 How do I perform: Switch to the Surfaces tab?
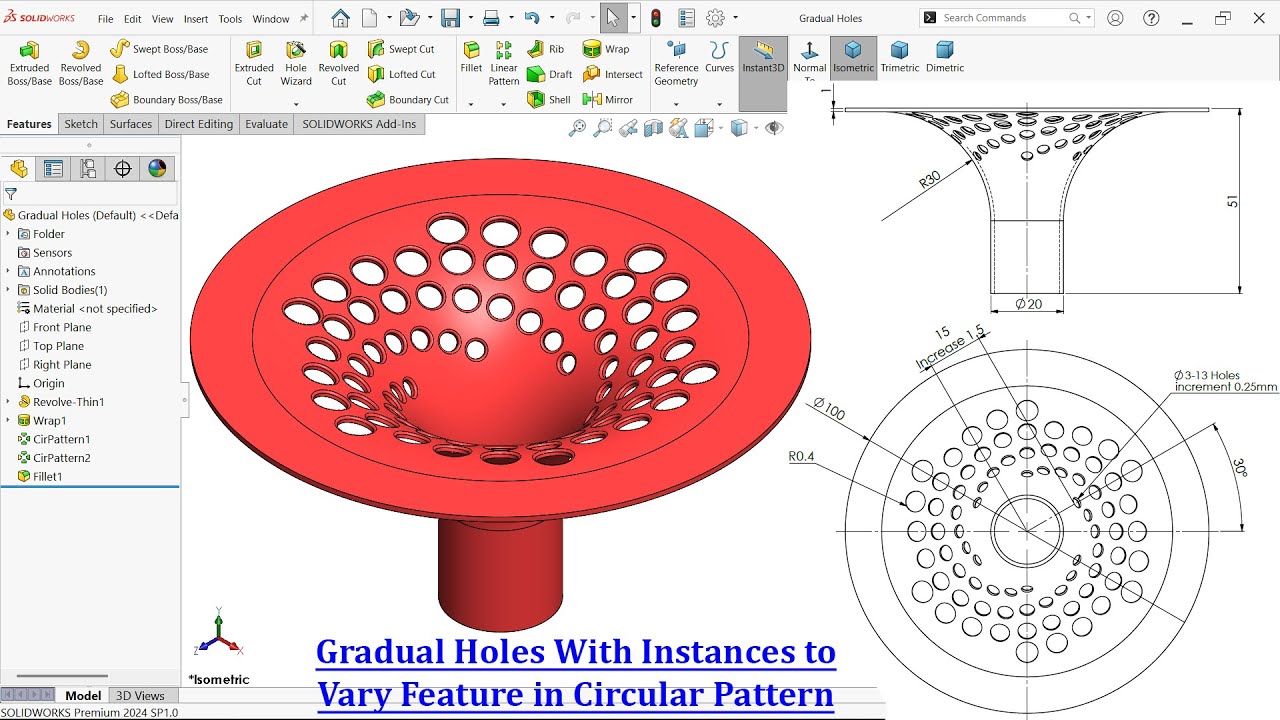131,124
